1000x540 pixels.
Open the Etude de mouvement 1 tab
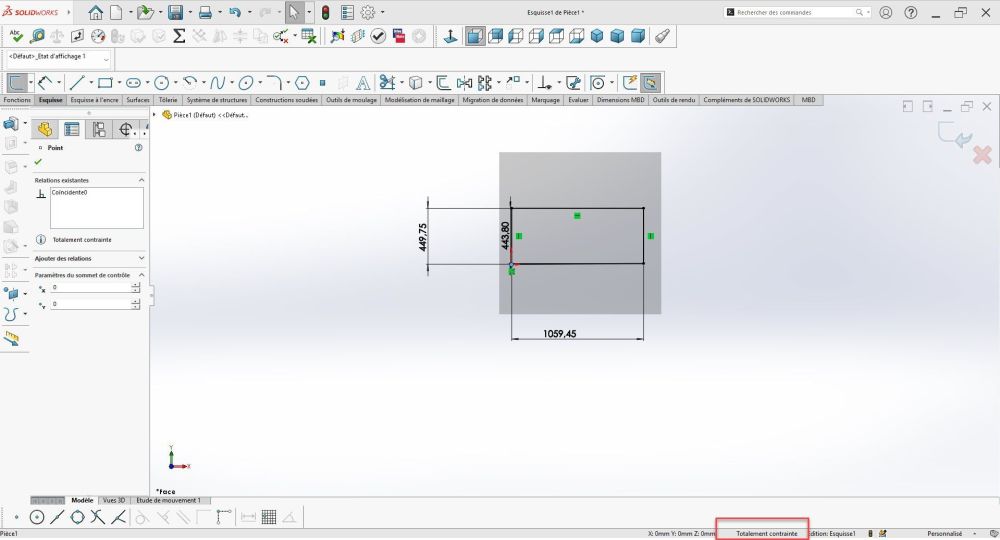pos(168,500)
